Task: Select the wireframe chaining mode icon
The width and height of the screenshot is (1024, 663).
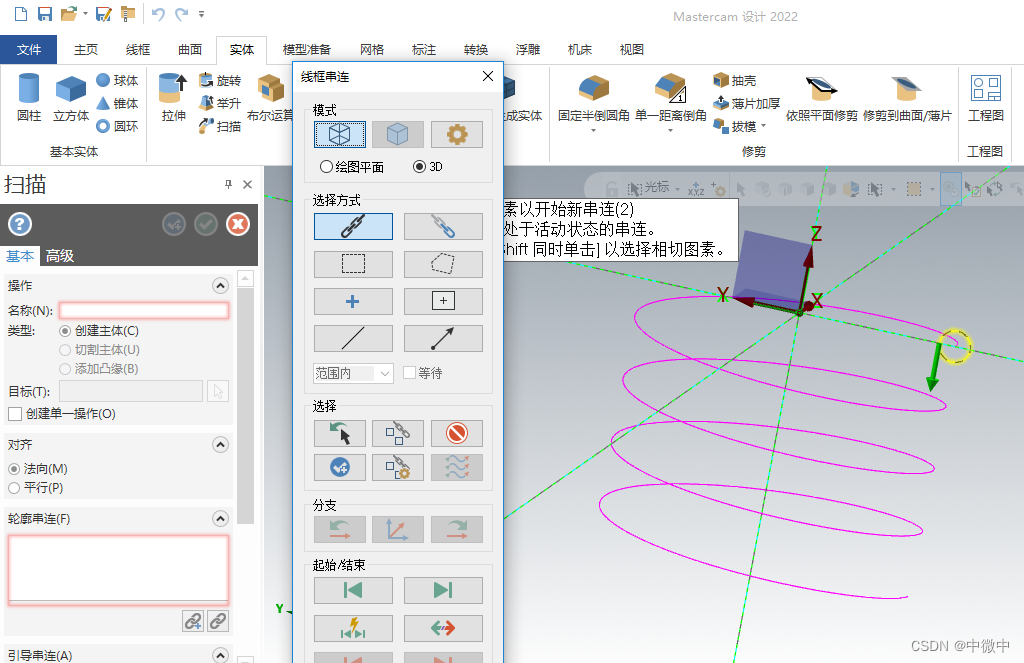Action: point(340,135)
